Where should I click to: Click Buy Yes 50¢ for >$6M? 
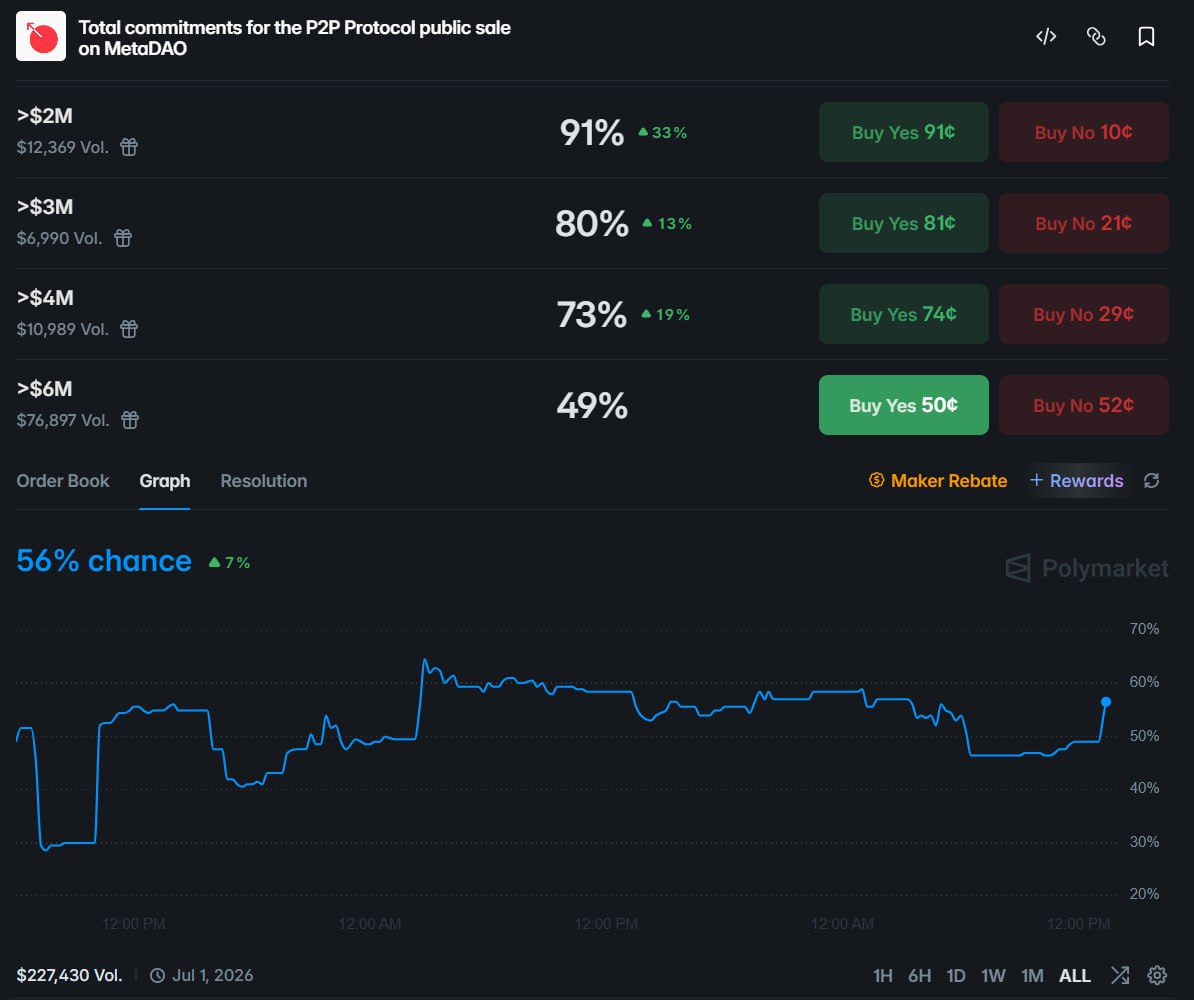pos(903,405)
